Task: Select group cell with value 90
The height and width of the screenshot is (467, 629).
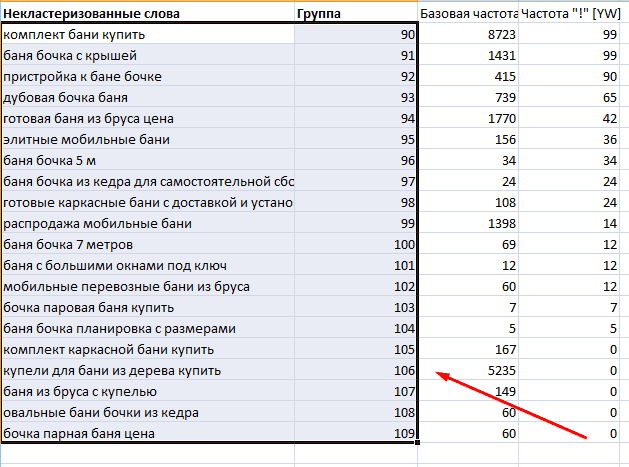Action: pyautogui.click(x=356, y=34)
